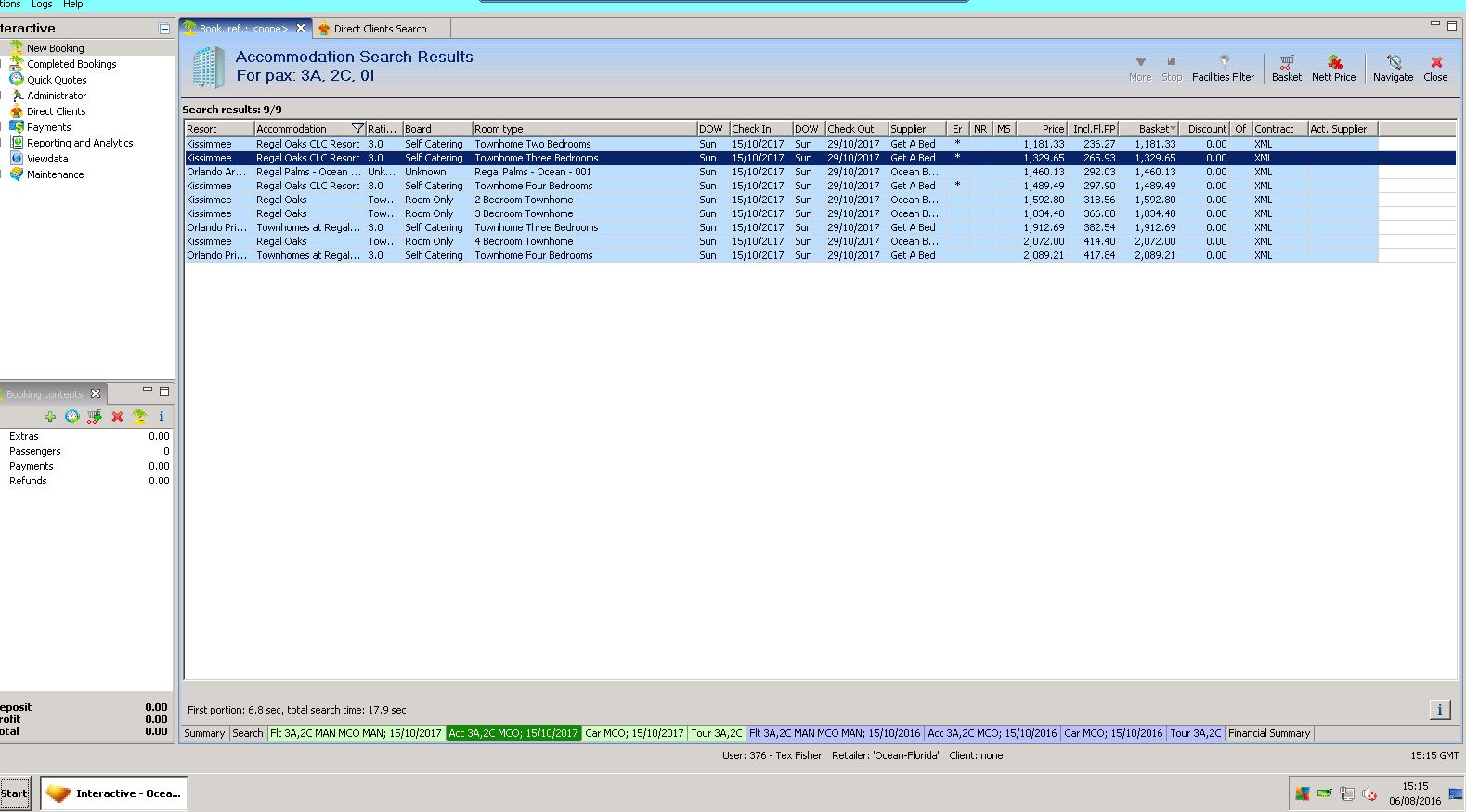Collapse the Interactive side panel
Viewport: 1466px width, 812px height.
(x=164, y=29)
